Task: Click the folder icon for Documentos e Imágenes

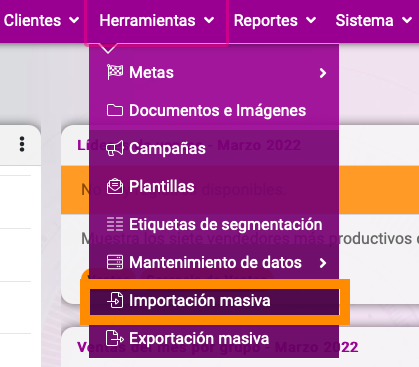Action: [x=115, y=110]
